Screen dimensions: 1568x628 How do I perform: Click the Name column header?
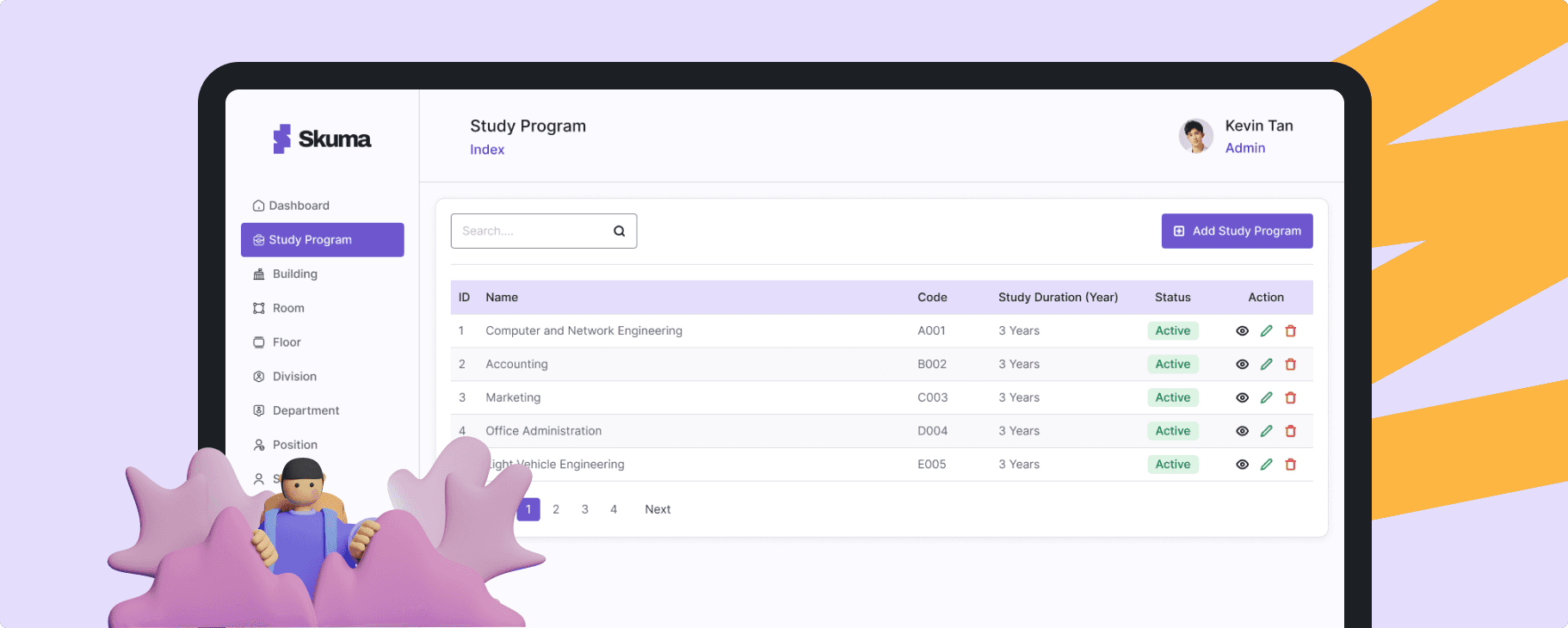502,298
